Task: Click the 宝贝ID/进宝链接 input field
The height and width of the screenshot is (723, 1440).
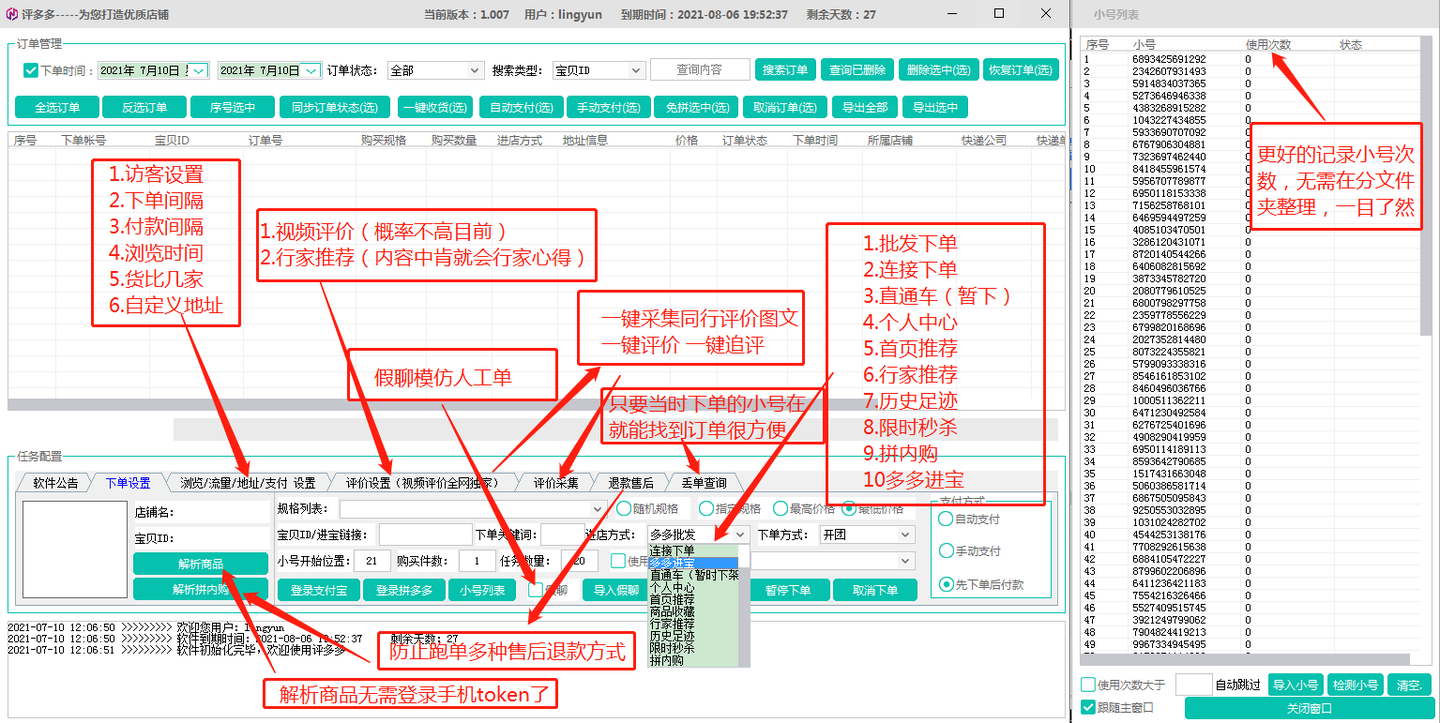Action: pyautogui.click(x=425, y=535)
